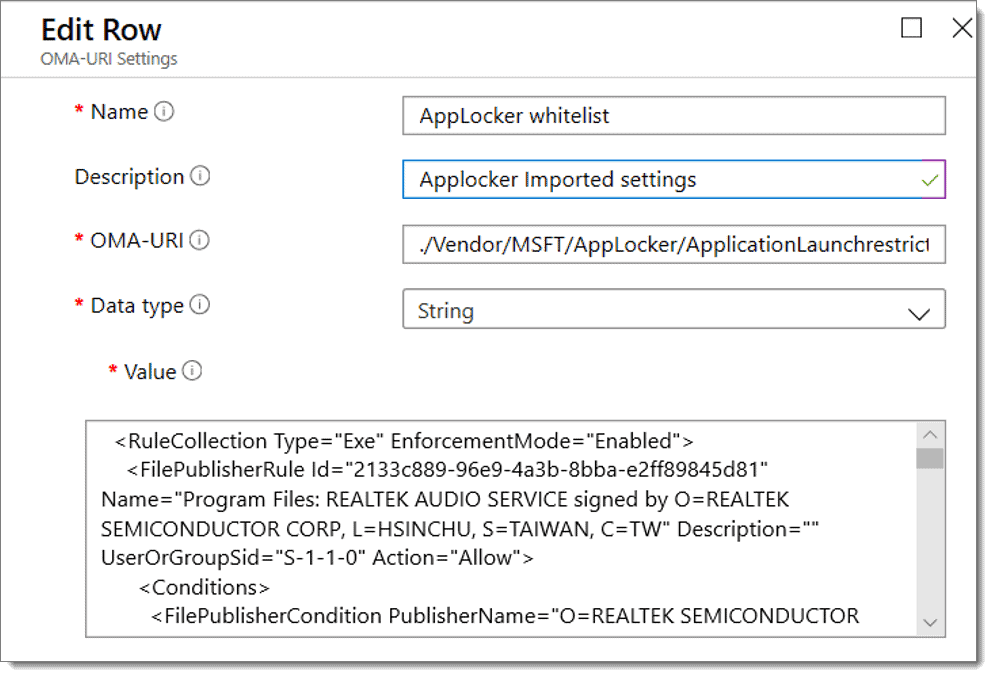Click the 'OMA-URI Settings' subtitle text
The width and height of the screenshot is (992, 677).
pyautogui.click(x=109, y=59)
